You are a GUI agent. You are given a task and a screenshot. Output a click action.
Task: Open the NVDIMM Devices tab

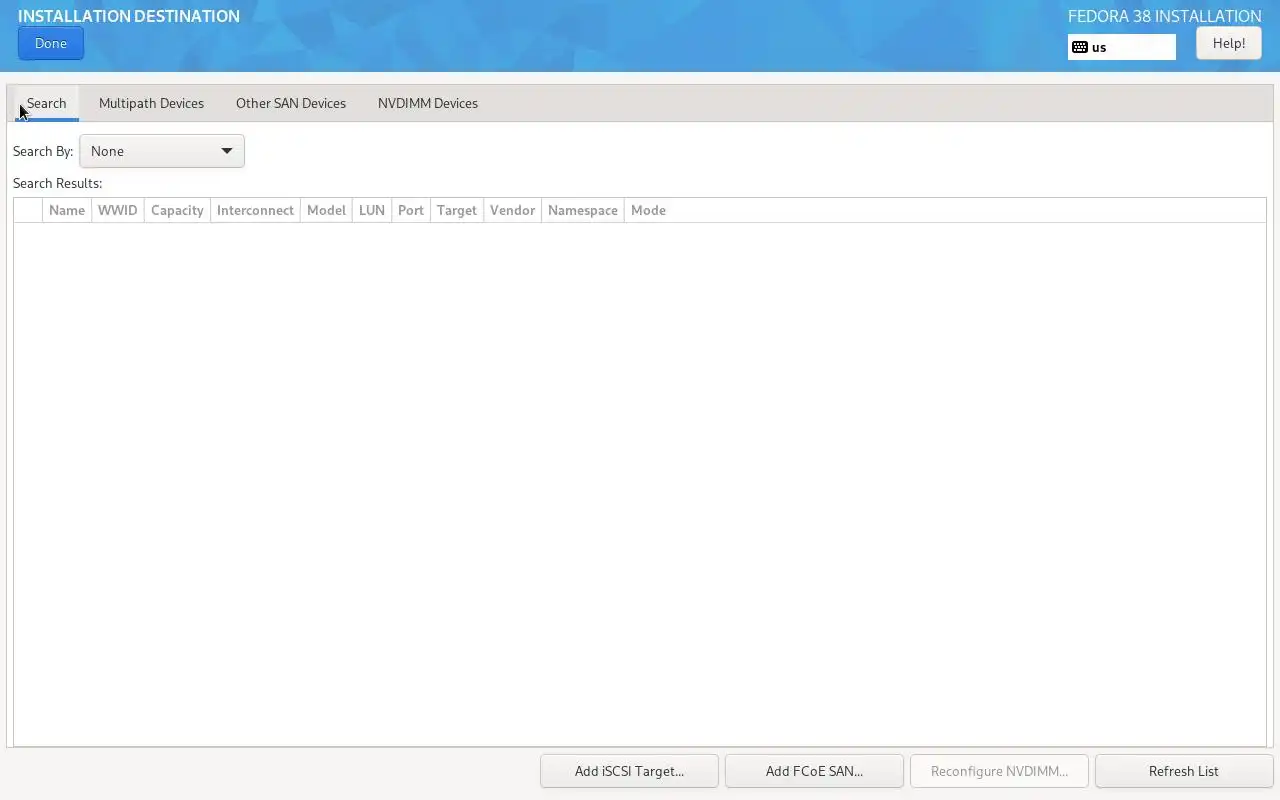click(428, 103)
